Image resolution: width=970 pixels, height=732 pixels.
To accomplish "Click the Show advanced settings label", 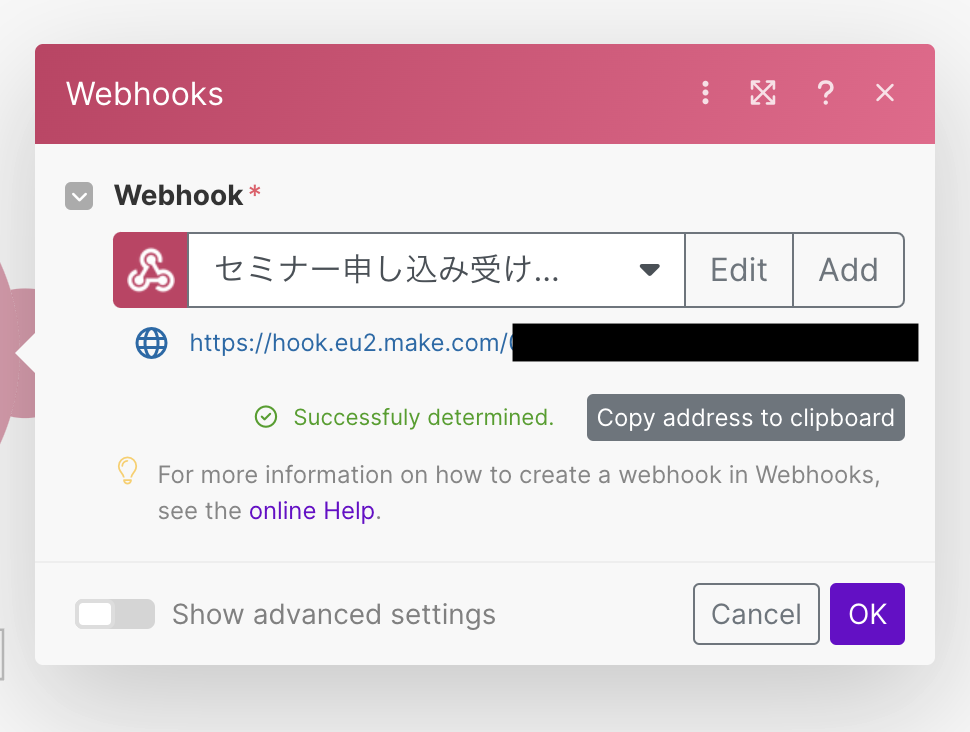I will [x=334, y=614].
